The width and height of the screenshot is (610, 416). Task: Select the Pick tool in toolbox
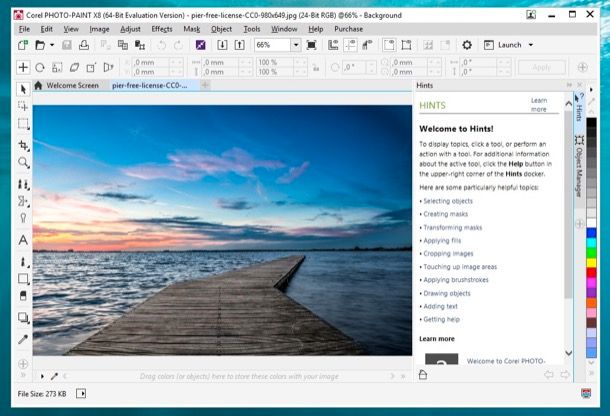point(23,90)
